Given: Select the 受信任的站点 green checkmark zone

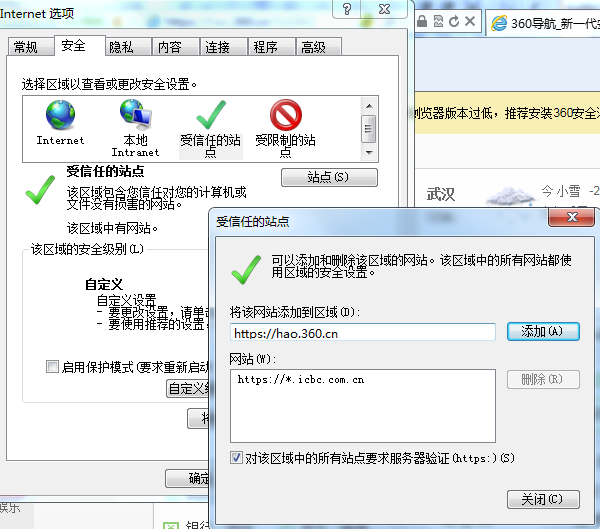Looking at the screenshot, I should coord(211,115).
